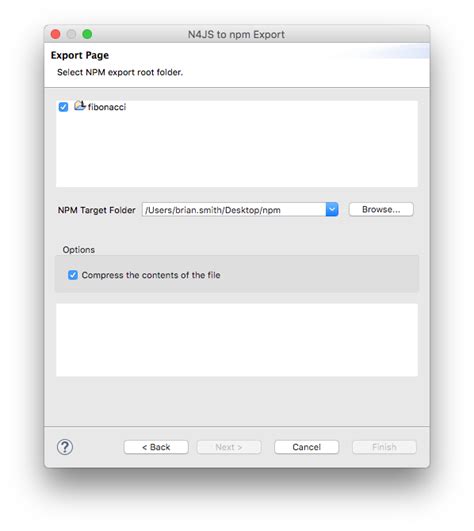Click the Options group label
The image size is (474, 531).
coord(79,250)
